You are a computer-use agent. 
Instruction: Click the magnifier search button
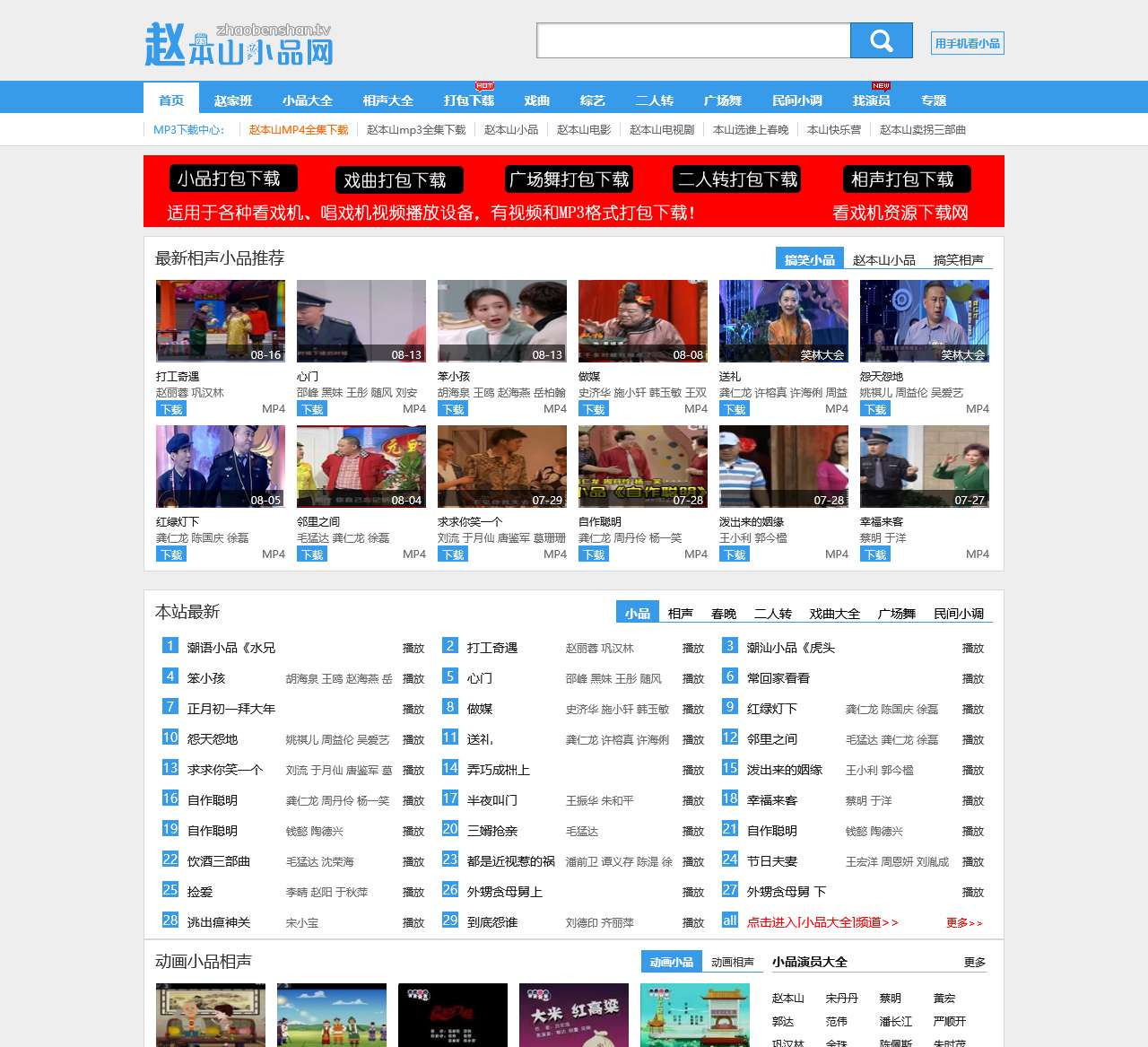[x=881, y=40]
